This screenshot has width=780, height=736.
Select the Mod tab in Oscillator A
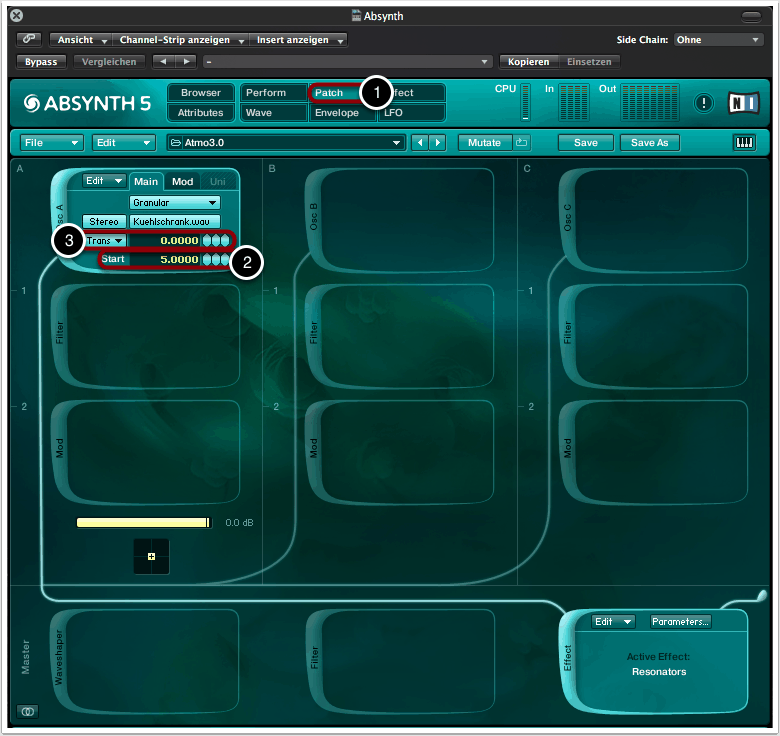182,181
